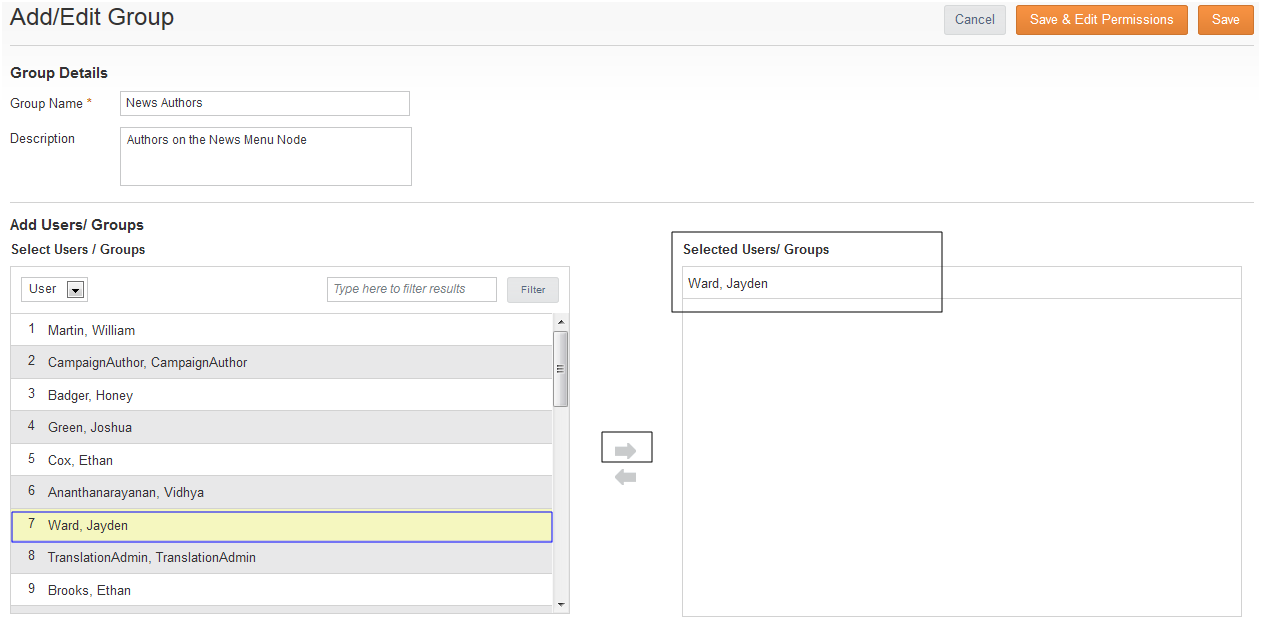Click the Filter button

coord(533,290)
